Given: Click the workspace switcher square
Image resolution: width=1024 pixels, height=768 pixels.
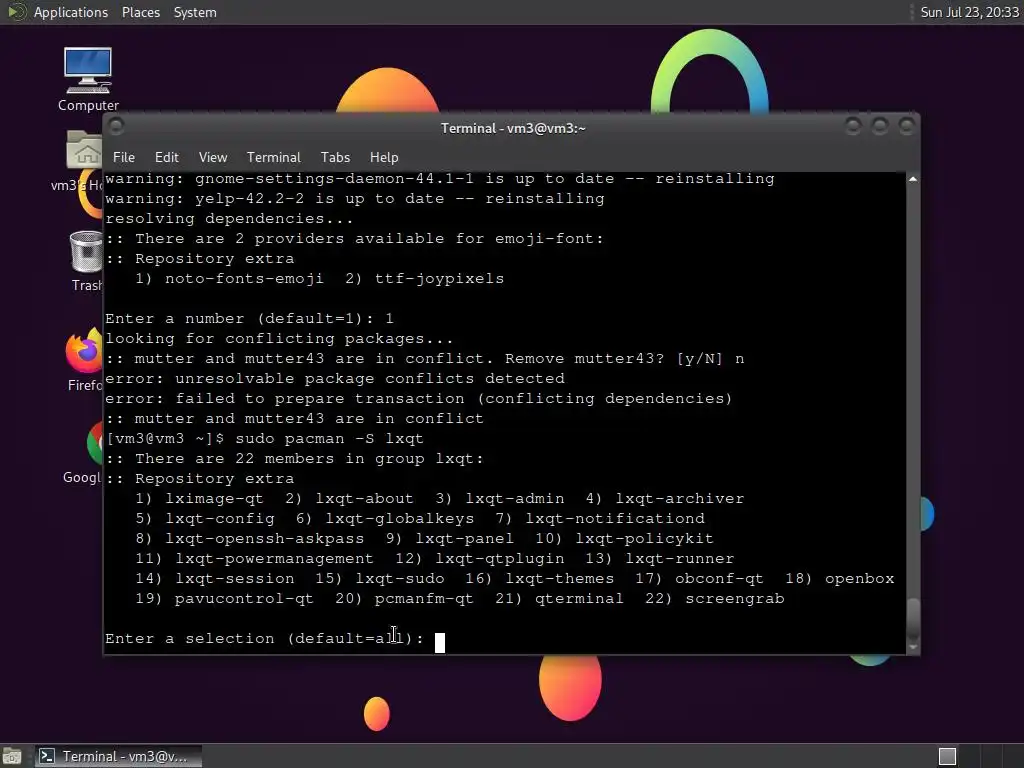Looking at the screenshot, I should click(947, 756).
